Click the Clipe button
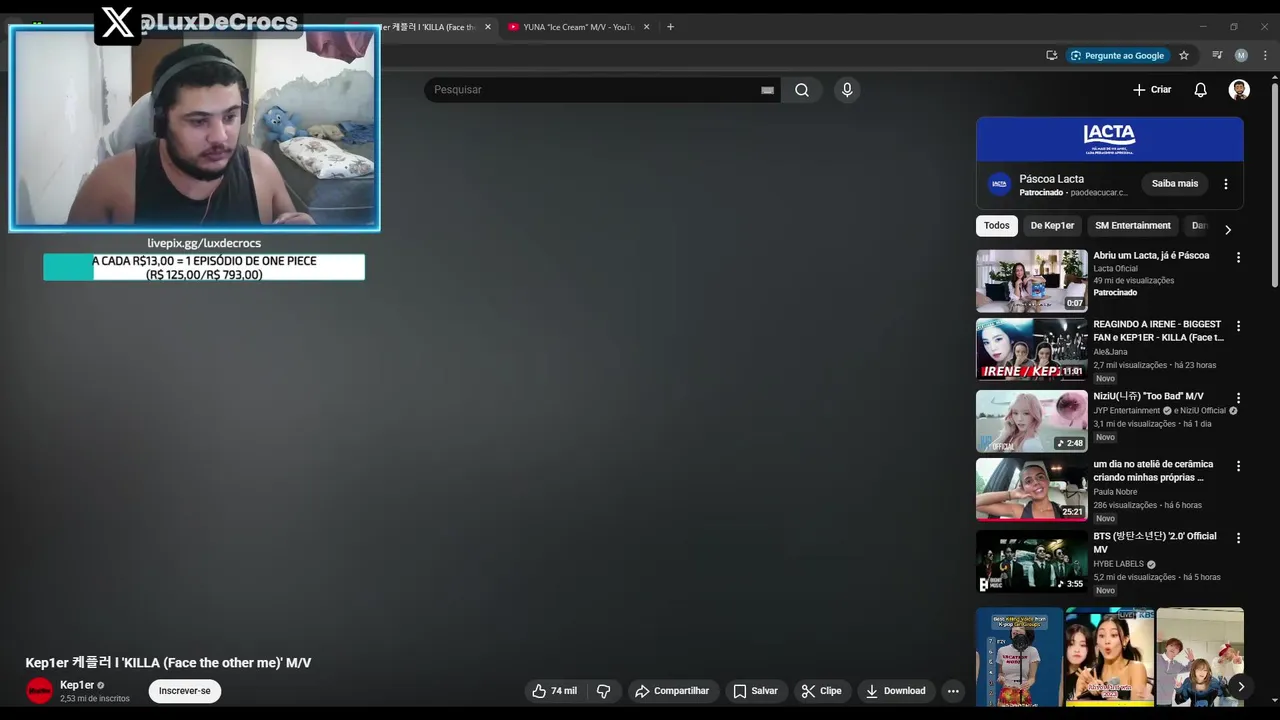Viewport: 1280px width, 720px height. pyautogui.click(x=821, y=691)
